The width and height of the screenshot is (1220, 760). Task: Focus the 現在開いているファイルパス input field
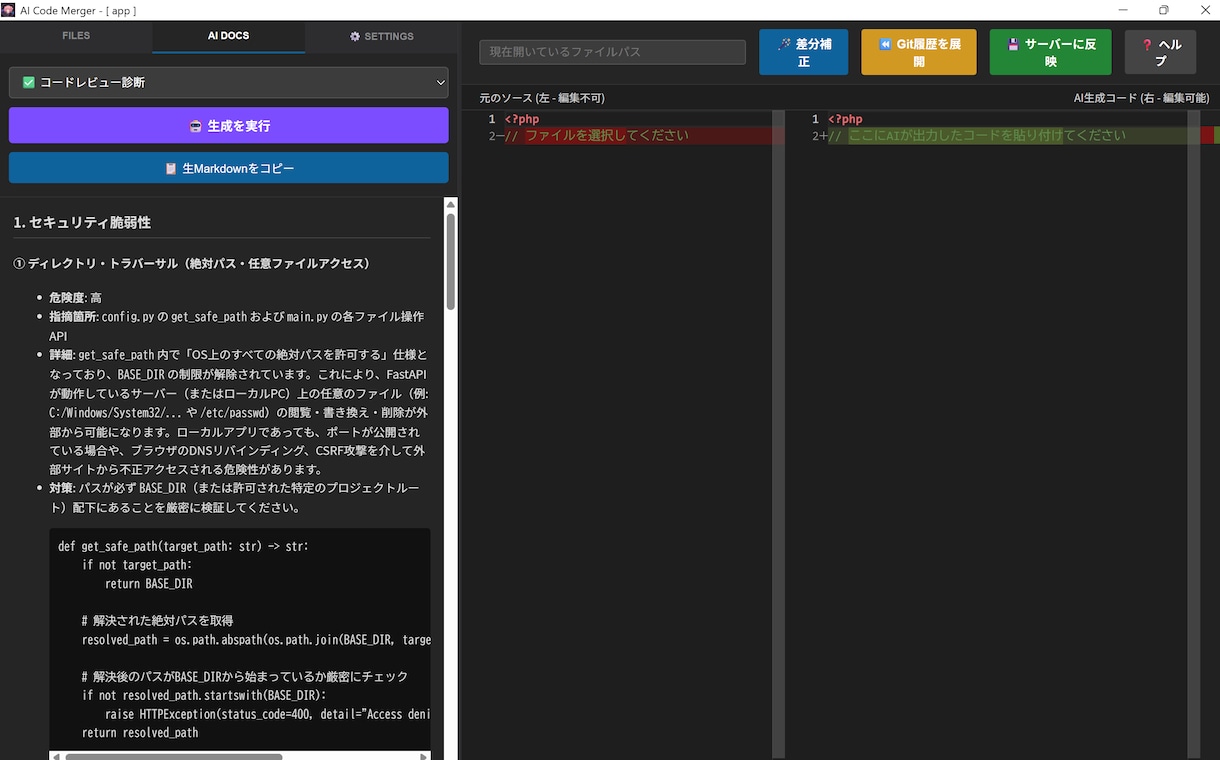612,52
